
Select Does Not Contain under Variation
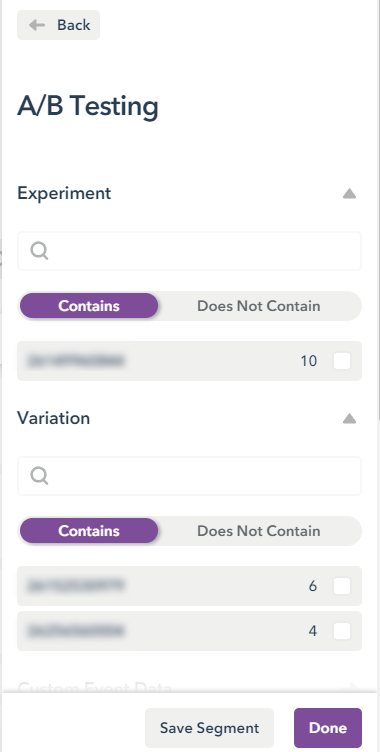click(x=259, y=531)
